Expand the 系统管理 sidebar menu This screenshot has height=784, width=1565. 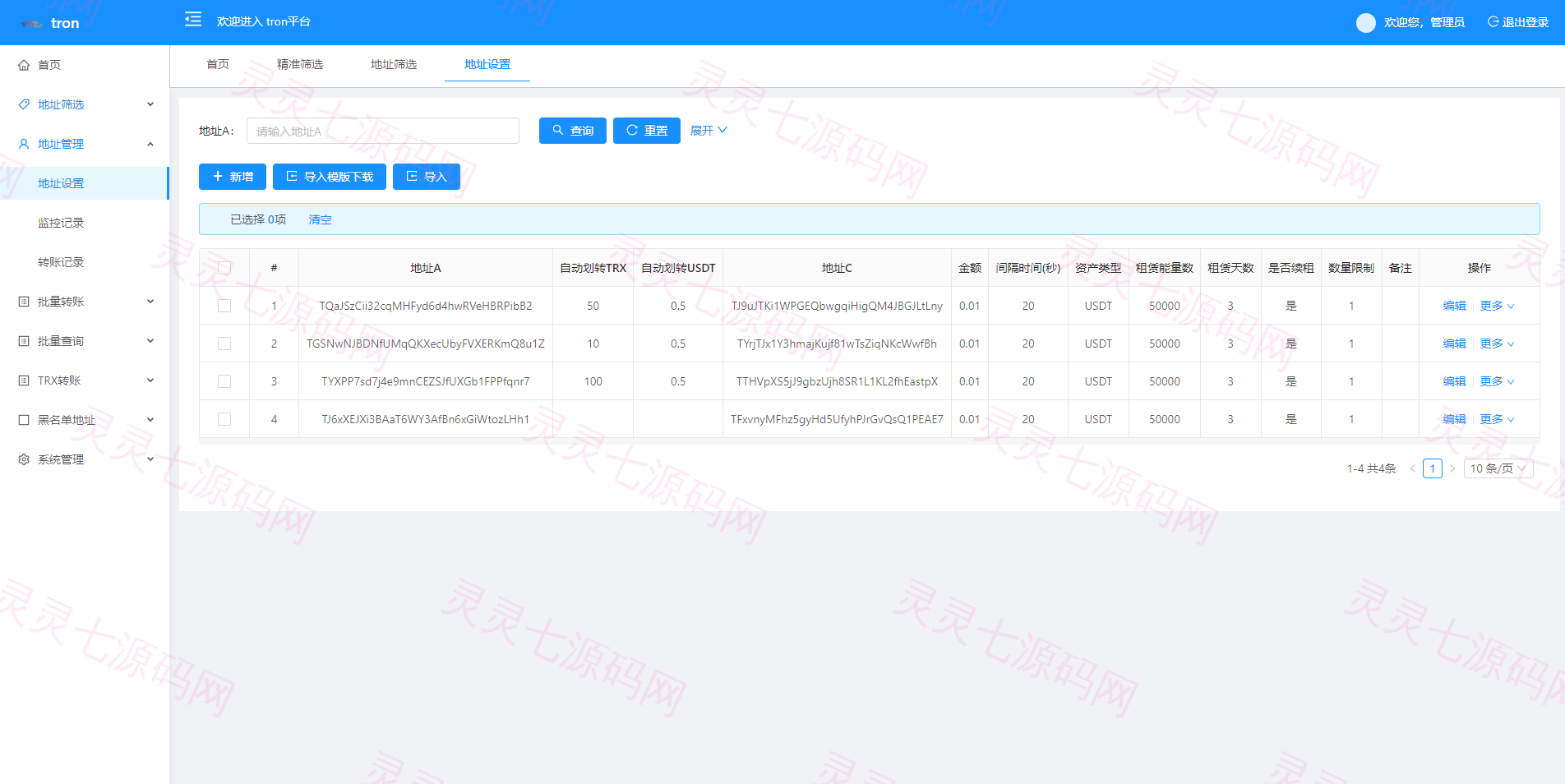click(x=85, y=459)
